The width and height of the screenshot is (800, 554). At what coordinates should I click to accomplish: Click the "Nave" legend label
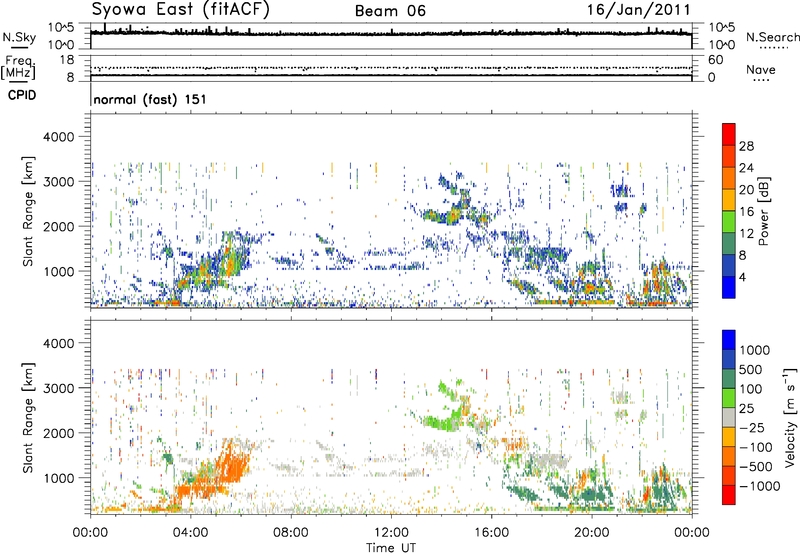click(761, 69)
